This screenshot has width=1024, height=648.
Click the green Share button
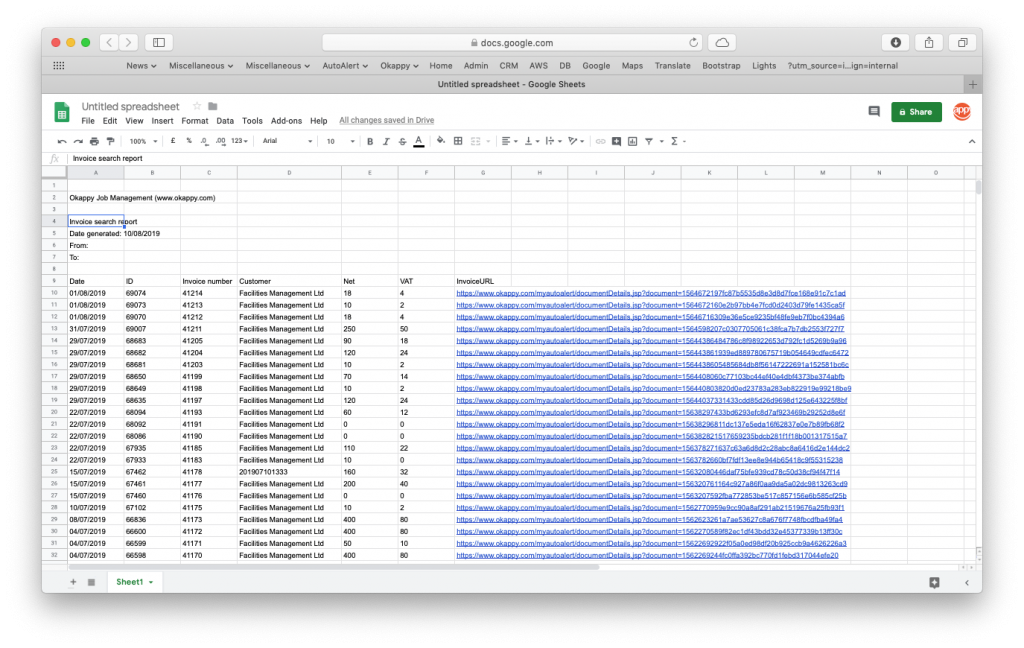tap(916, 112)
